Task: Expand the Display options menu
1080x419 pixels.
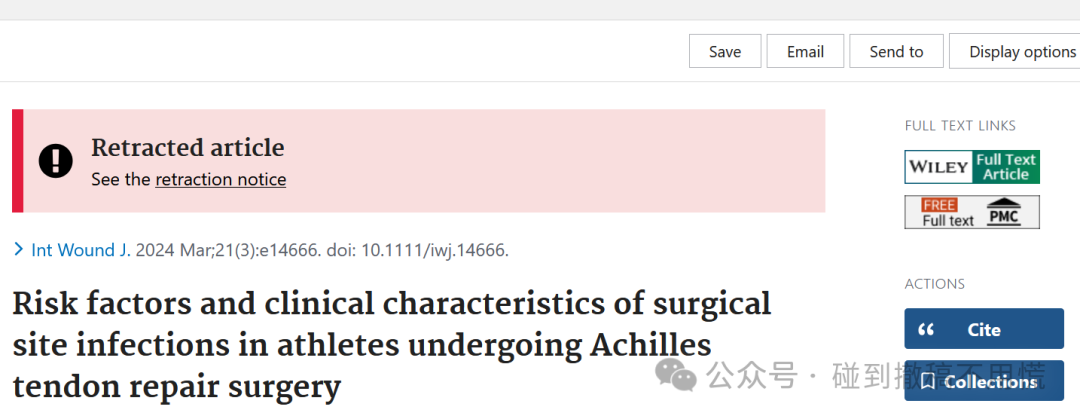Action: [1015, 52]
